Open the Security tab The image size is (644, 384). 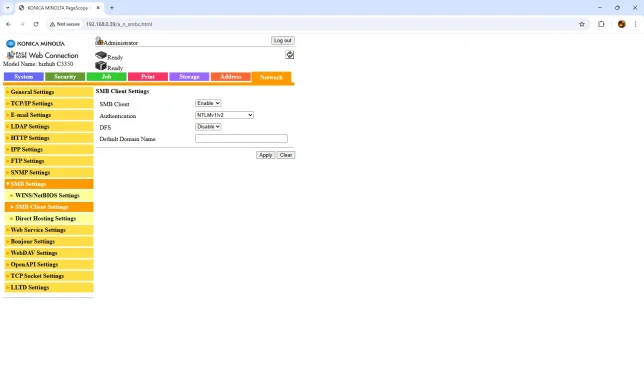point(65,77)
